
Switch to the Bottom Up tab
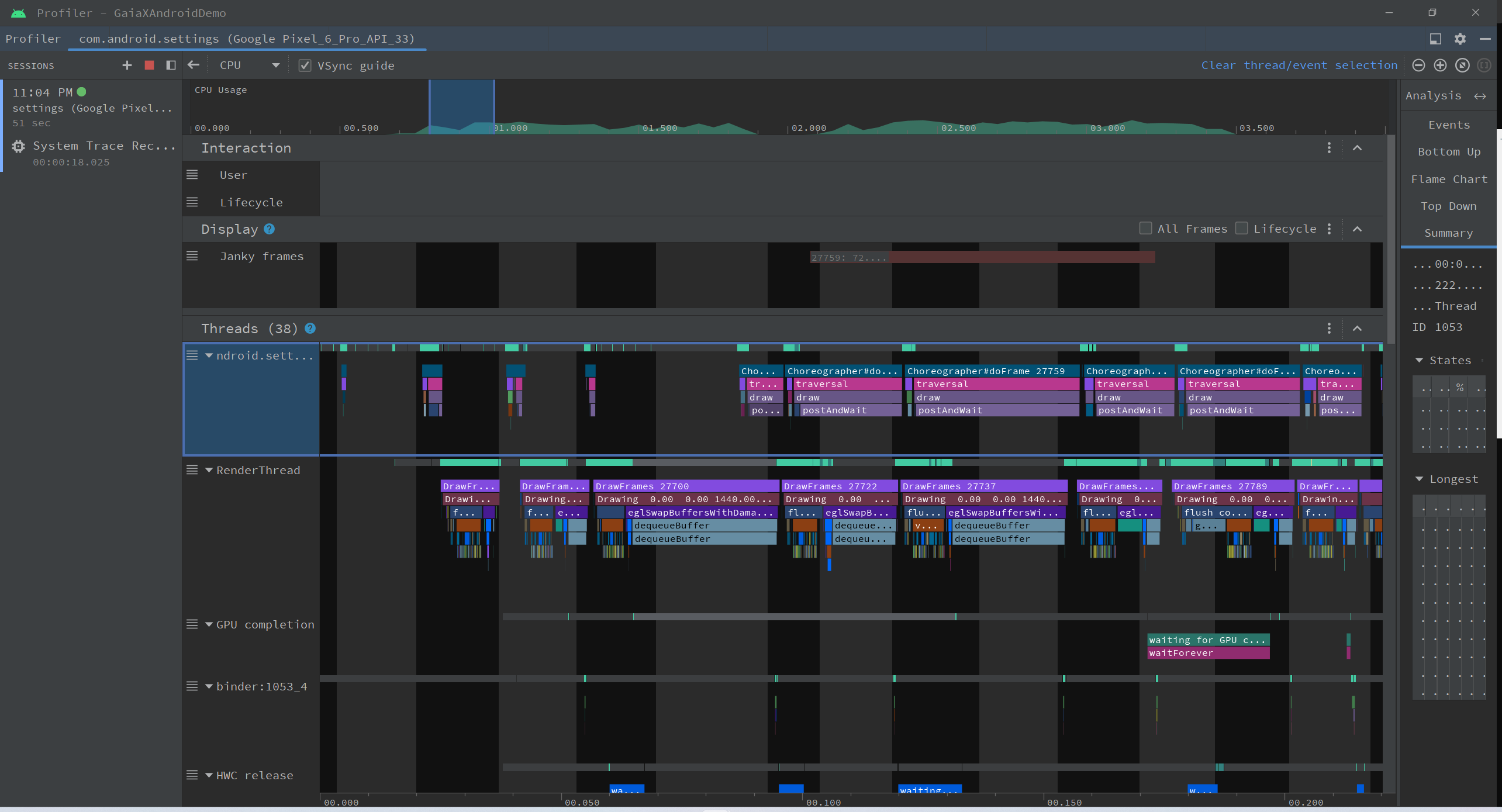(1449, 151)
